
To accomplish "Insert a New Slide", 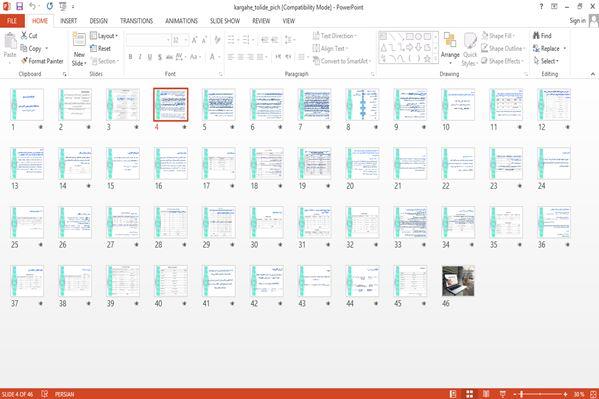I will [x=79, y=49].
